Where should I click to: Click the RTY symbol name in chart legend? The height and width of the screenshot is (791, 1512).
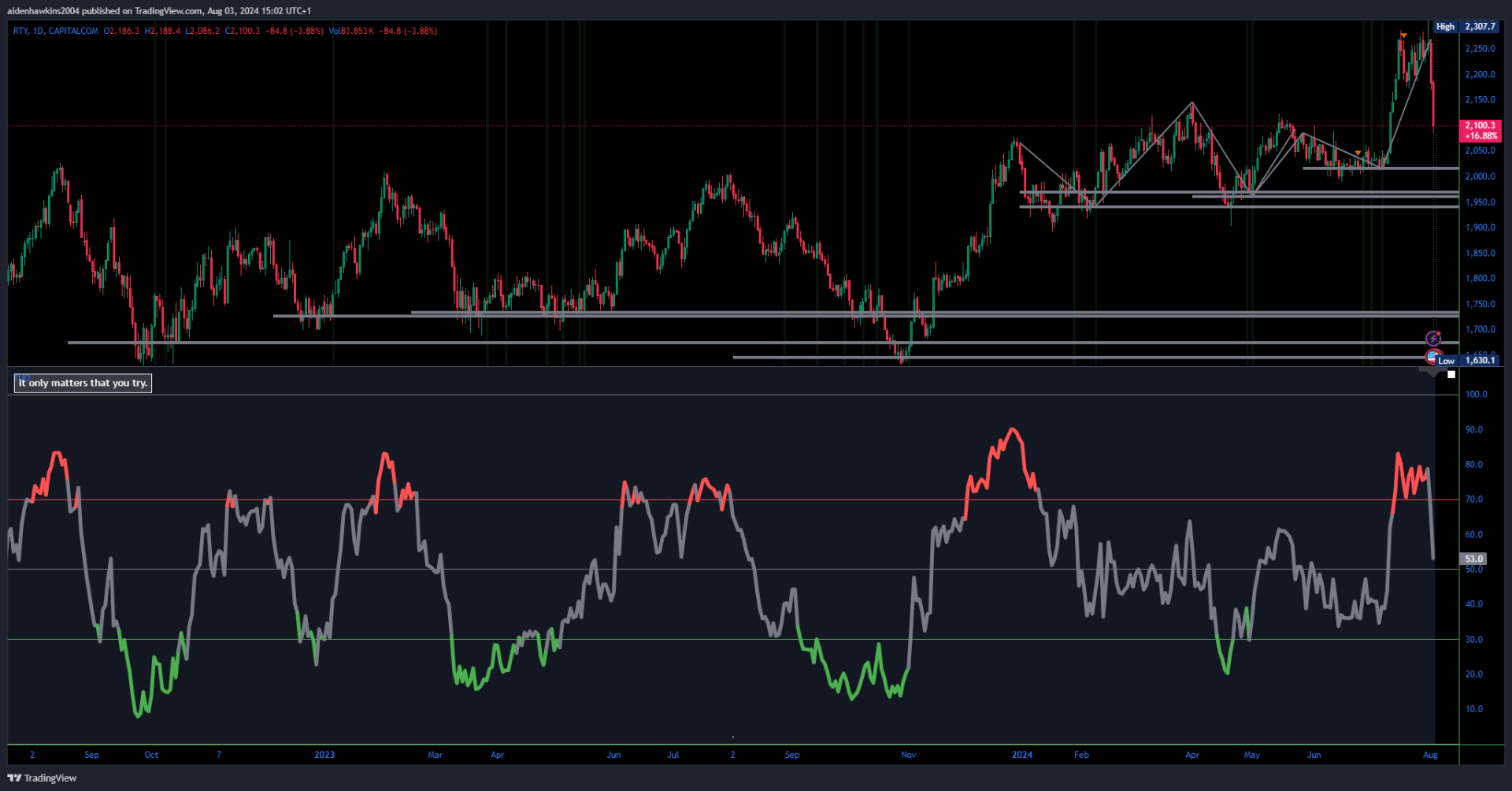pos(20,31)
